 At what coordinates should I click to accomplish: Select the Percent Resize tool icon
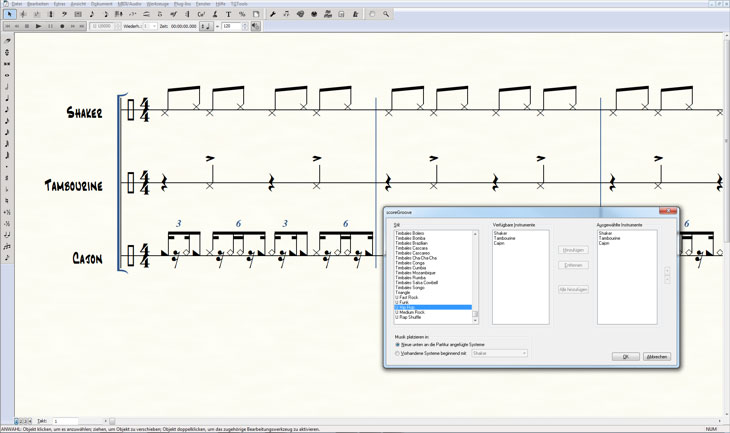(x=242, y=15)
